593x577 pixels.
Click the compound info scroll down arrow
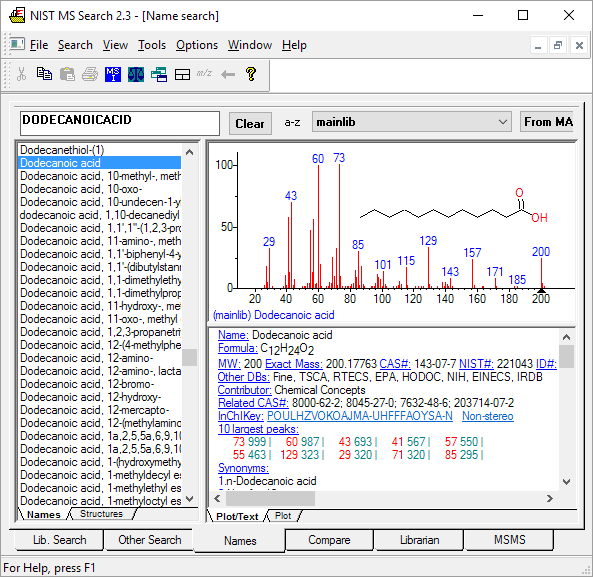click(566, 482)
